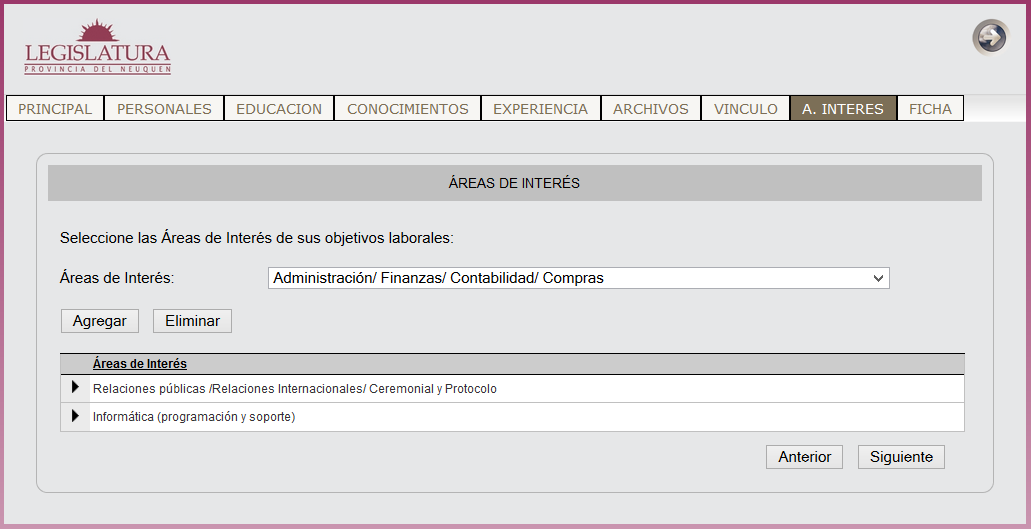Select the Informática (programación y soporte) row
The image size is (1031, 529).
[x=194, y=417]
